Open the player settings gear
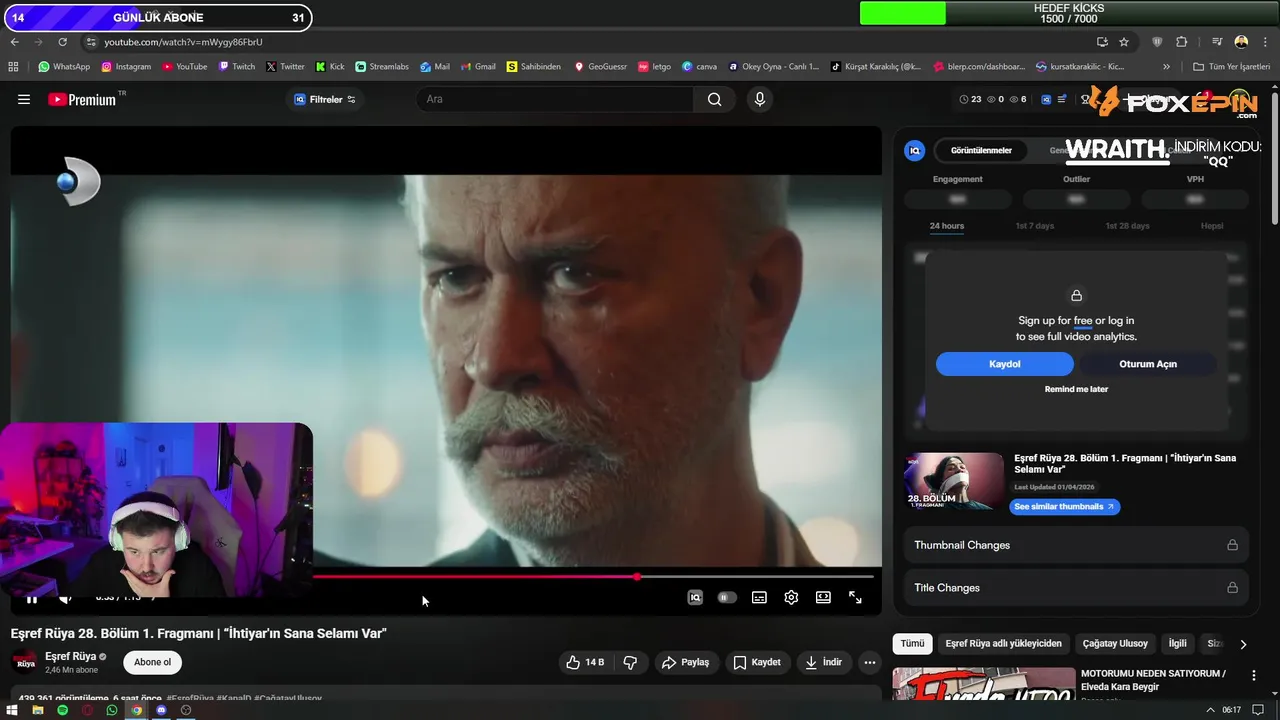The image size is (1280, 720). 791,597
